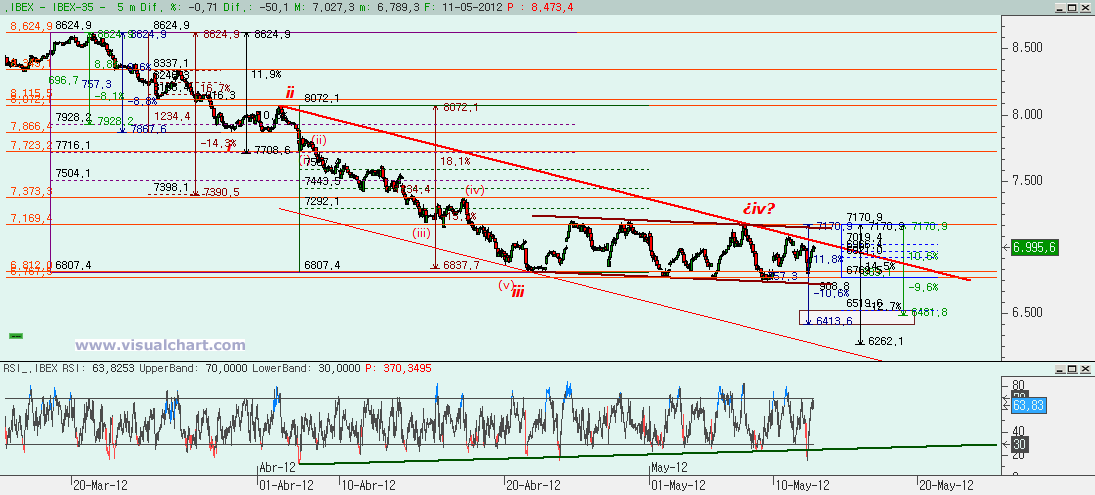Click the 7292,1 Fibonacci level label
This screenshot has width=1095, height=495.
[323, 202]
